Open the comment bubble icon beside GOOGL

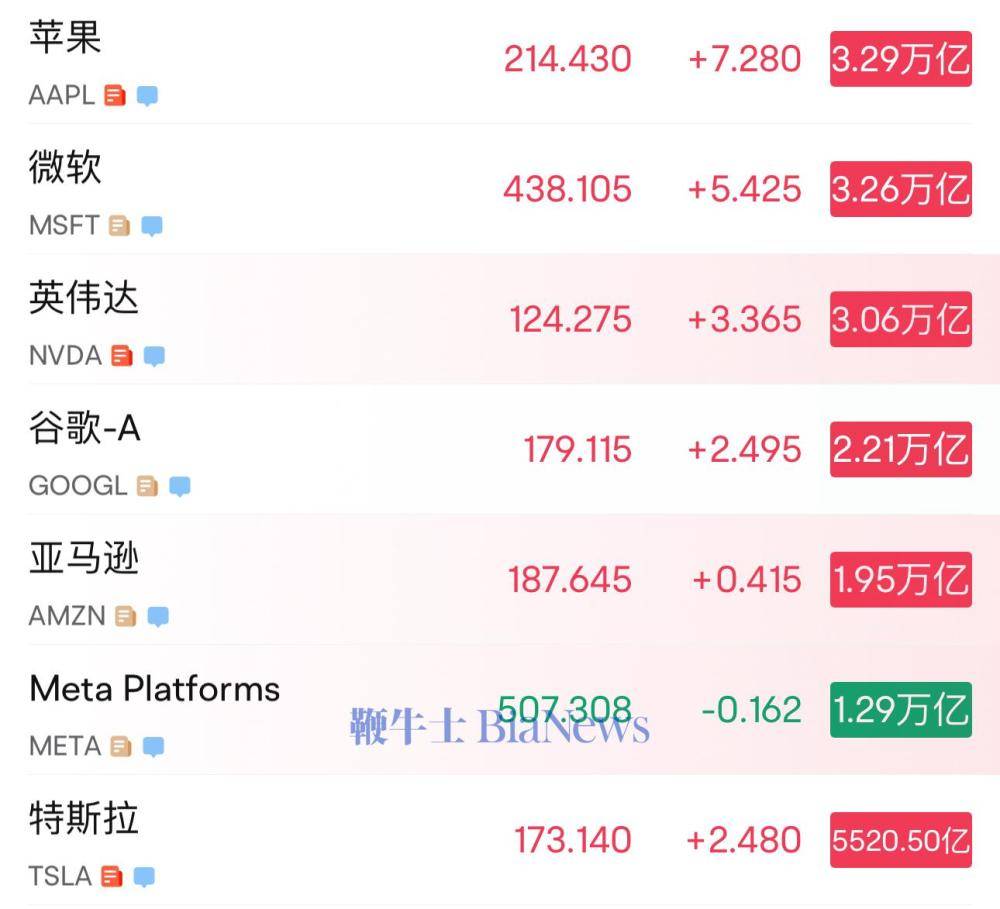tap(180, 486)
